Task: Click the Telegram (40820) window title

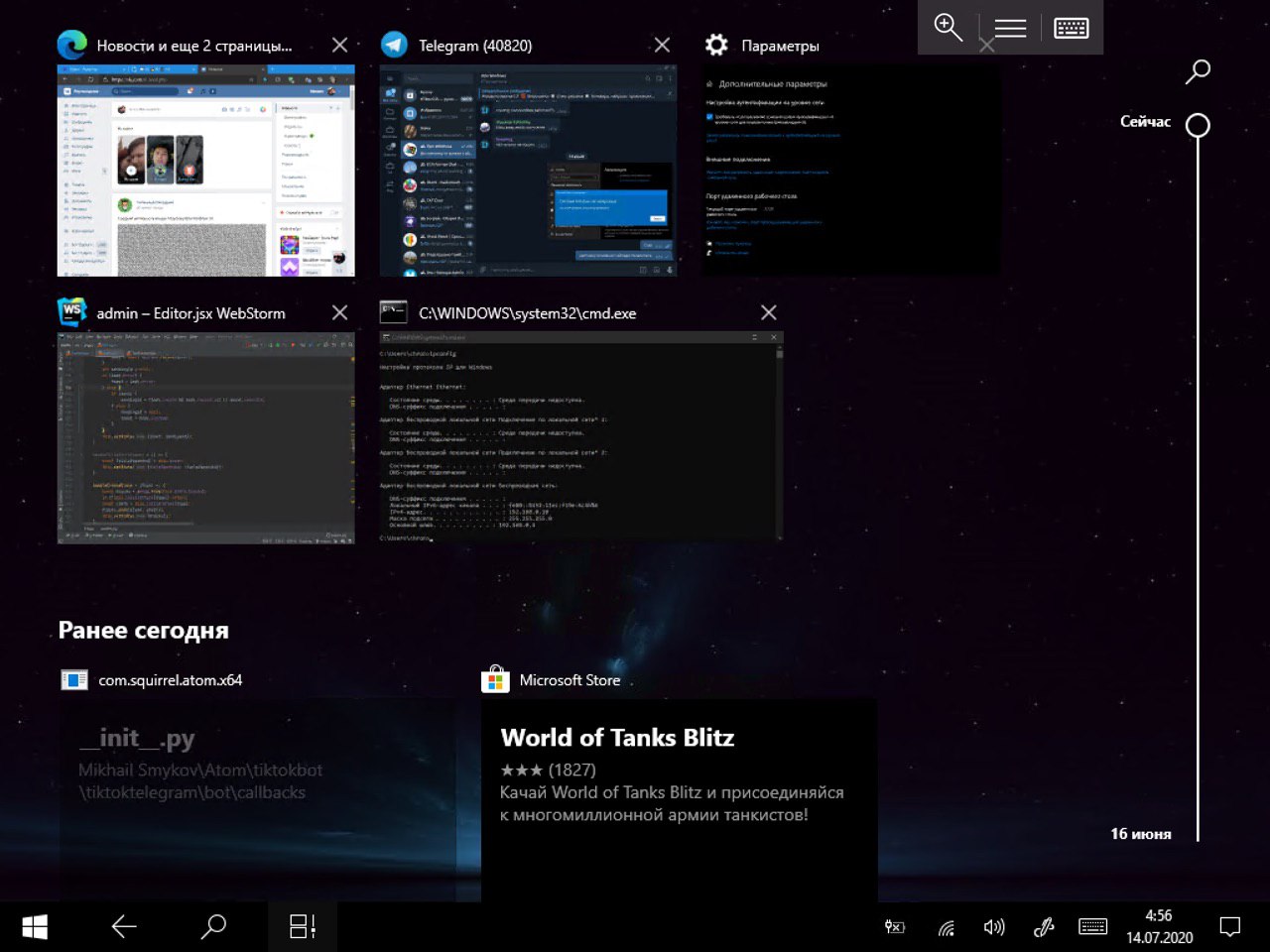Action: coord(475,46)
